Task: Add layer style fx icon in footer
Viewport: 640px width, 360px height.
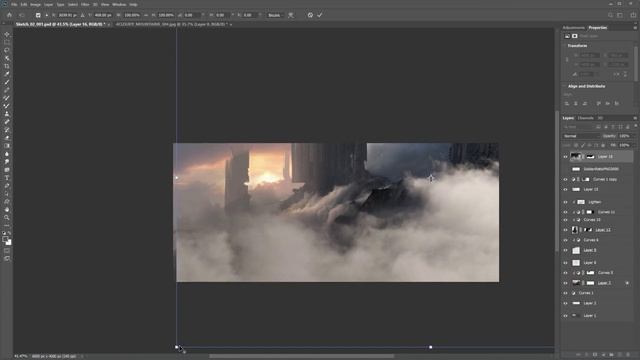Action: tap(587, 355)
